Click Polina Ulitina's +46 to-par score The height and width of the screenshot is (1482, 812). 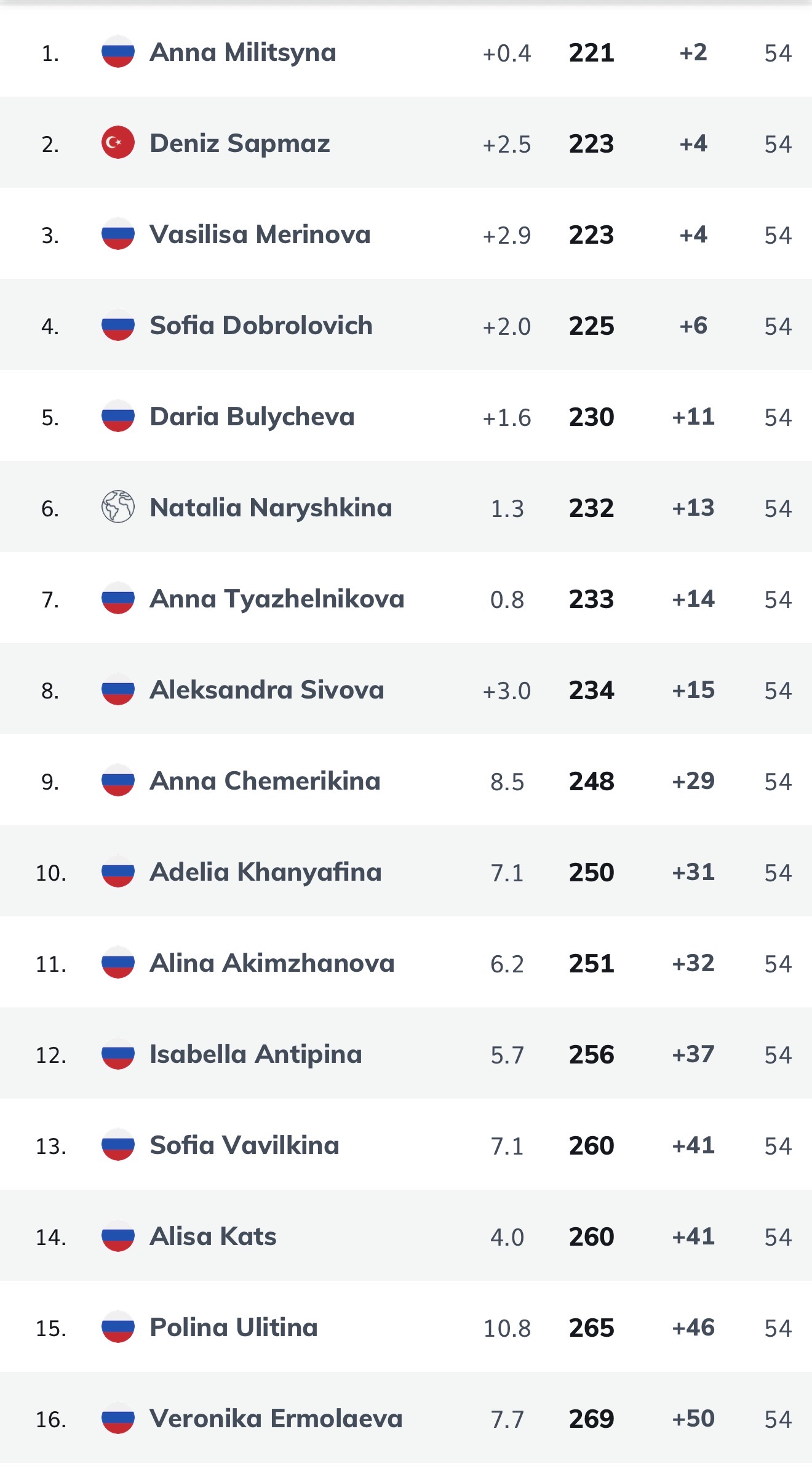click(x=693, y=1328)
